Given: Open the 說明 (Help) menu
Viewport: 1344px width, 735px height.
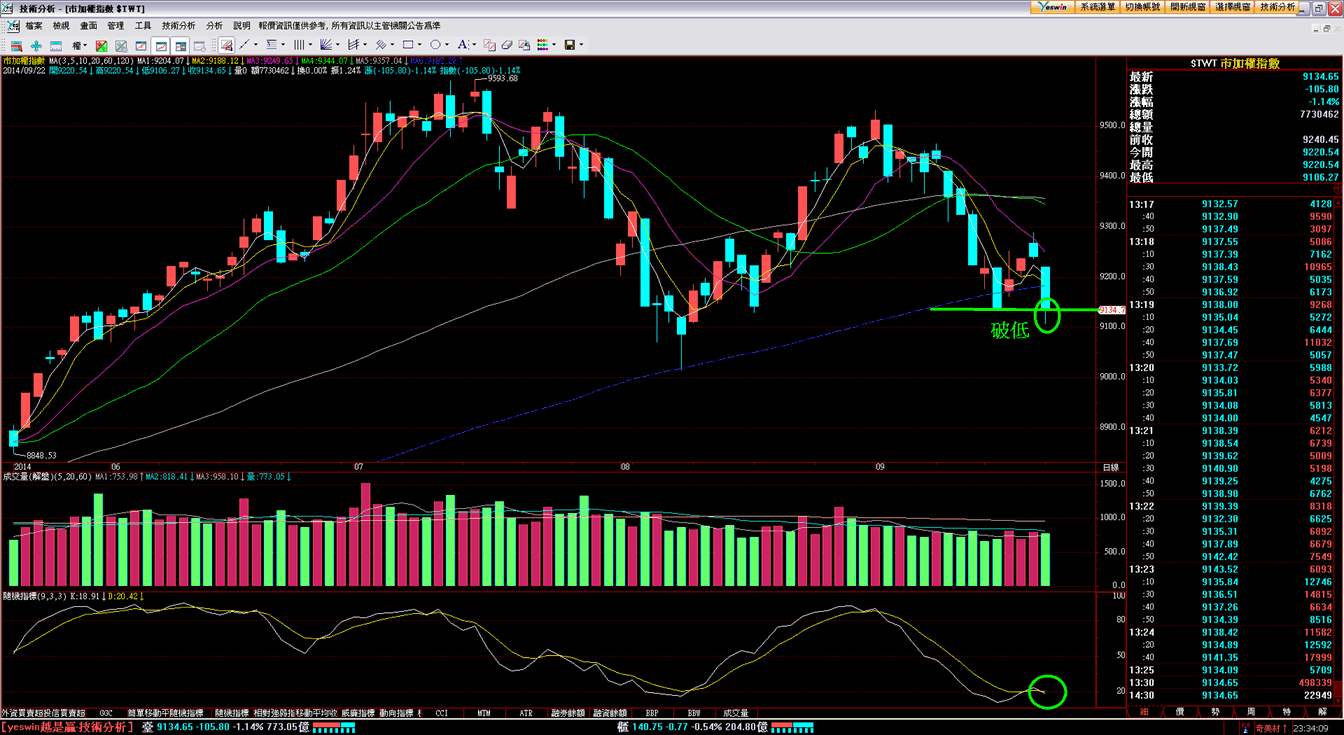Looking at the screenshot, I should (242, 25).
